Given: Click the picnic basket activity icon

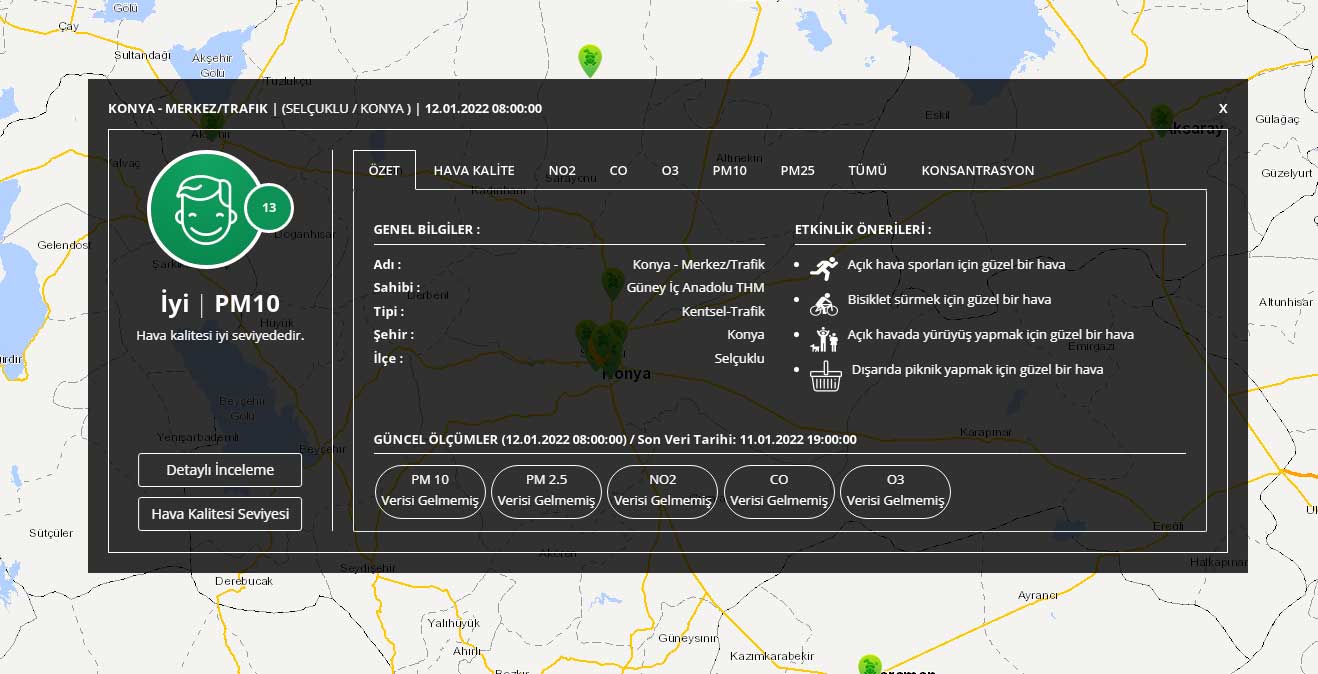Looking at the screenshot, I should (823, 372).
